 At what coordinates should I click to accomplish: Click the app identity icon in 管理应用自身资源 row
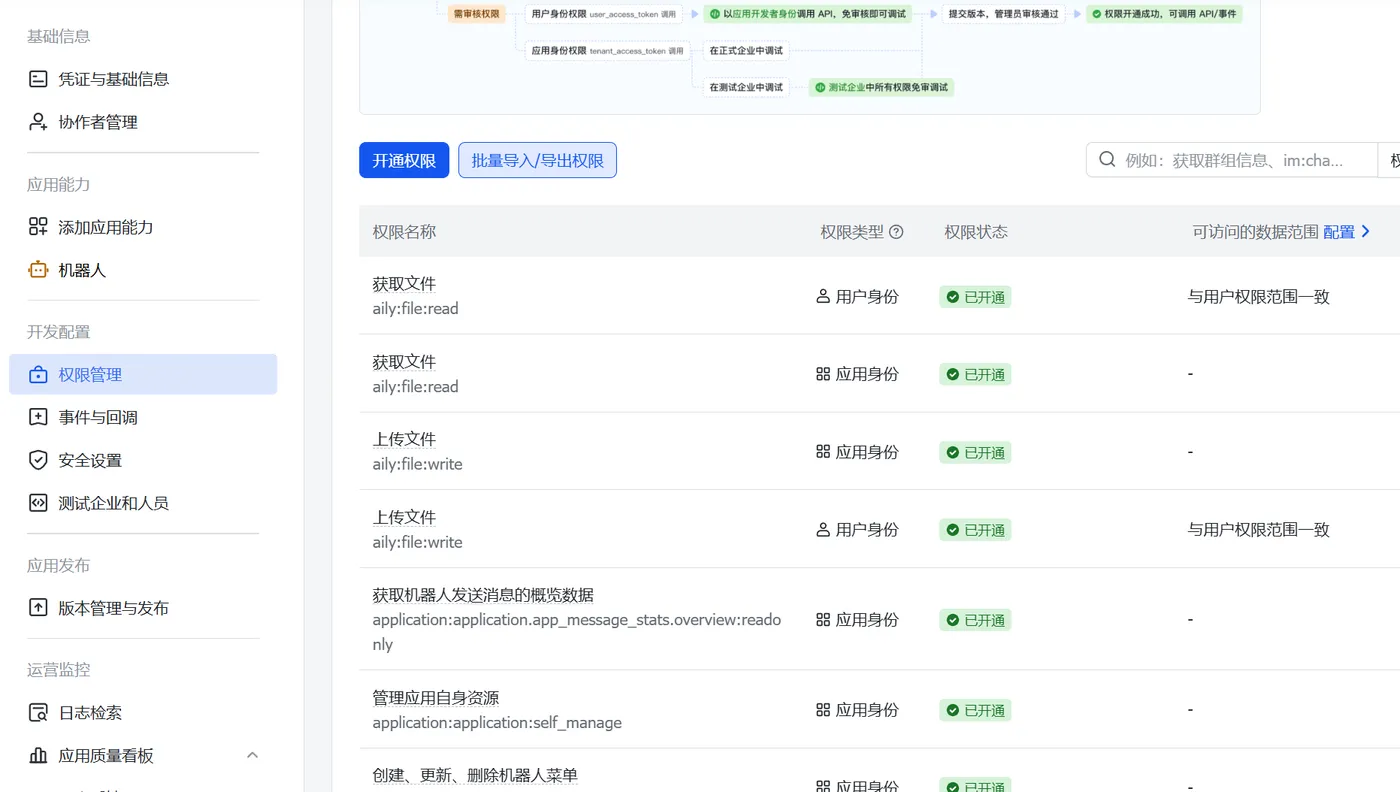pyautogui.click(x=823, y=710)
